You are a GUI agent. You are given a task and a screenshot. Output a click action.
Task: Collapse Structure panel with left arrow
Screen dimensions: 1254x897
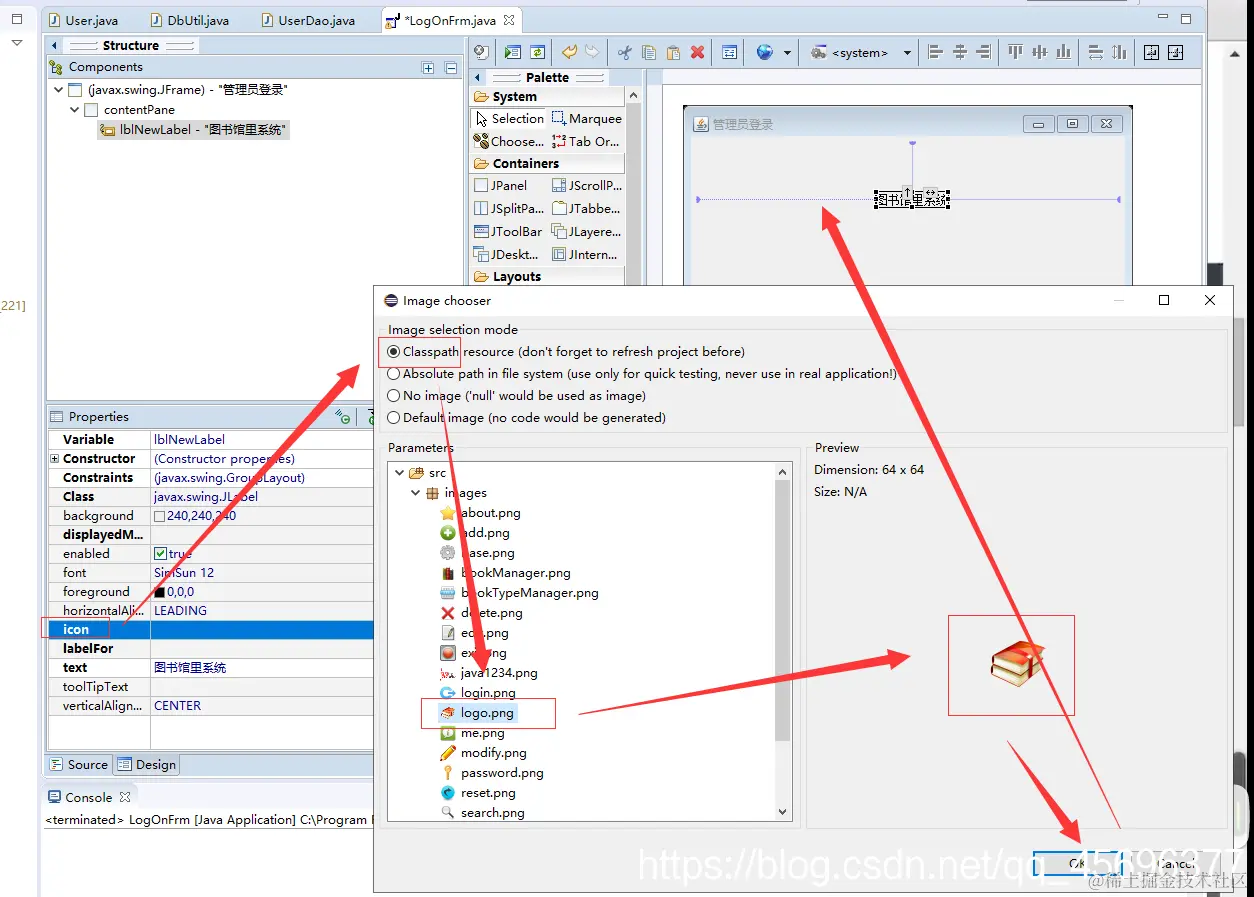tap(55, 46)
